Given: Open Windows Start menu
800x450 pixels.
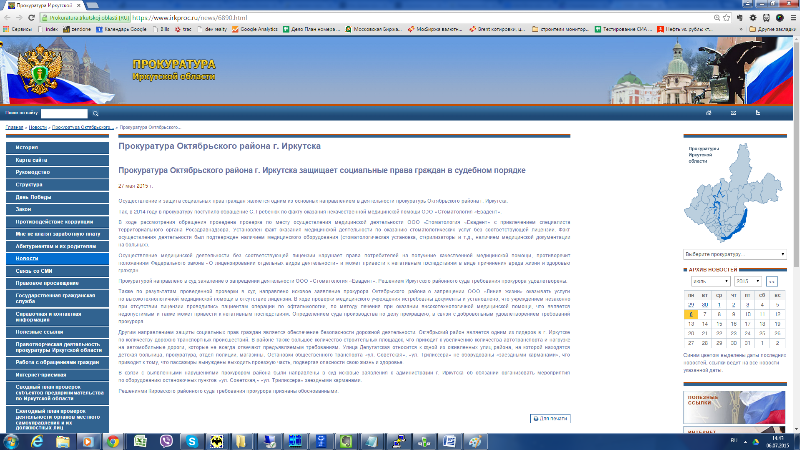Looking at the screenshot, I should 12,440.
